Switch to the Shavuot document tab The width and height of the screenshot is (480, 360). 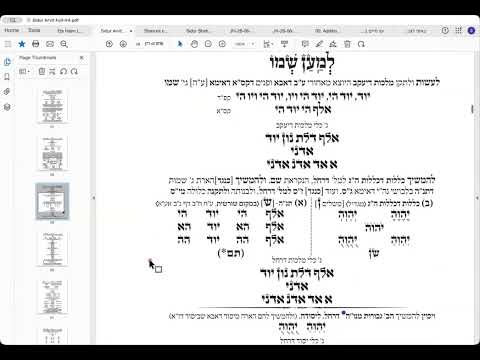point(155,31)
